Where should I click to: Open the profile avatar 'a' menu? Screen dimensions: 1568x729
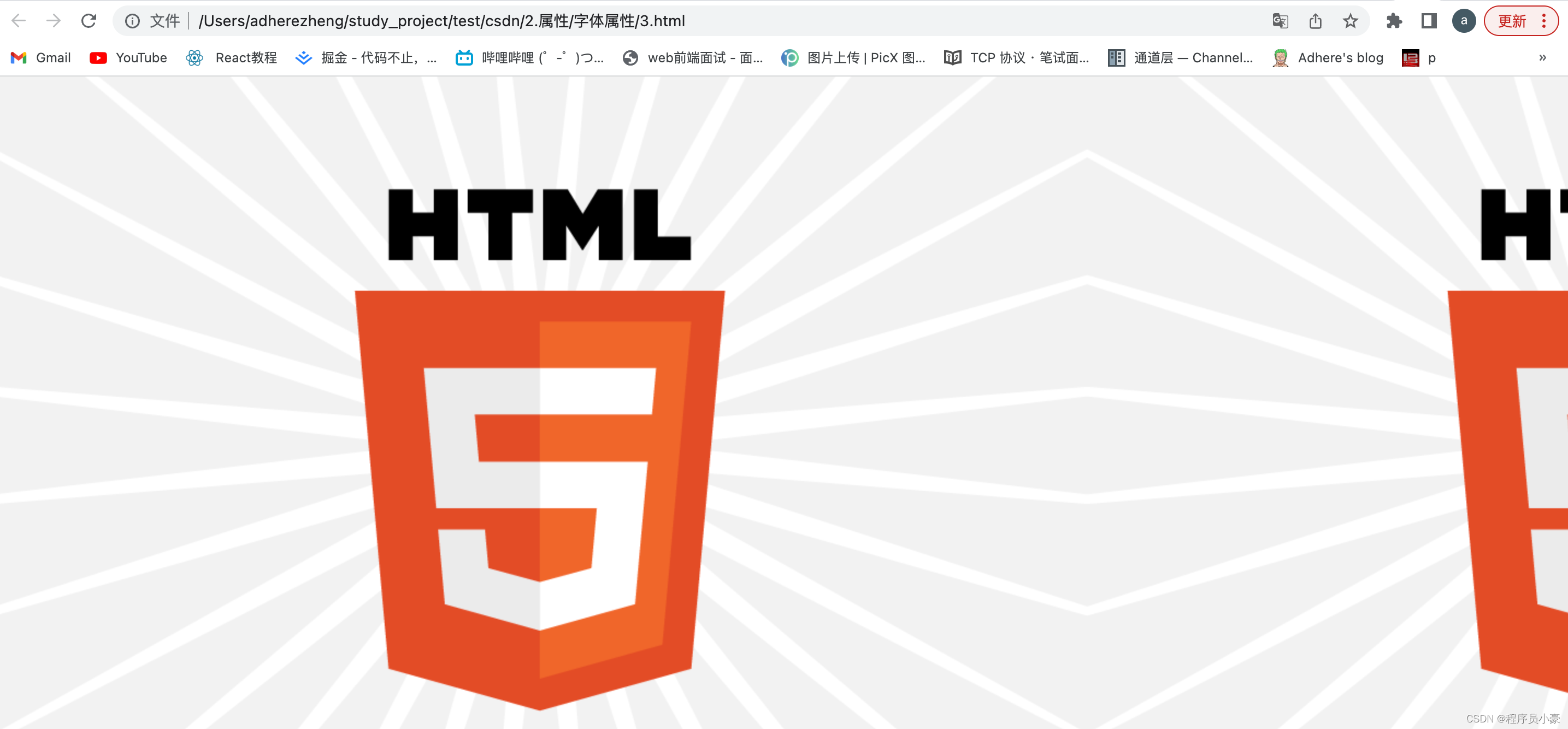1463,21
